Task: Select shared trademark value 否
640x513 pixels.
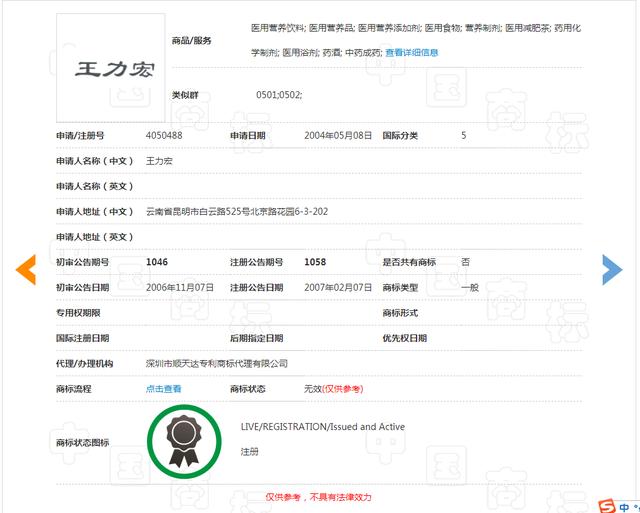Action: pos(465,262)
